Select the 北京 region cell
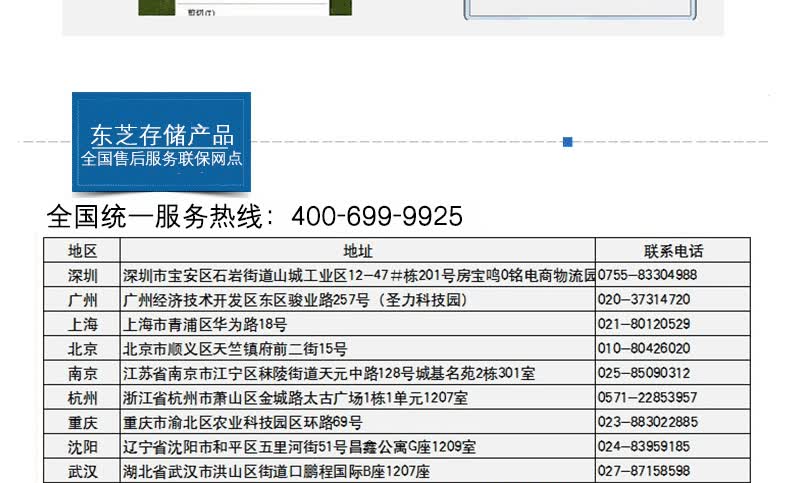The width and height of the screenshot is (790, 483). pos(82,349)
